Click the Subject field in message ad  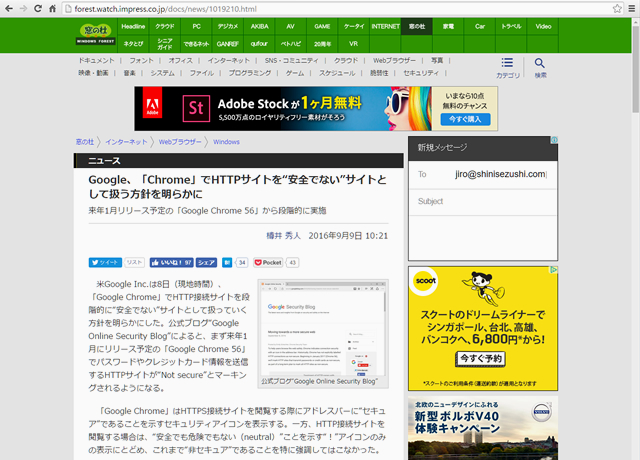tap(480, 201)
